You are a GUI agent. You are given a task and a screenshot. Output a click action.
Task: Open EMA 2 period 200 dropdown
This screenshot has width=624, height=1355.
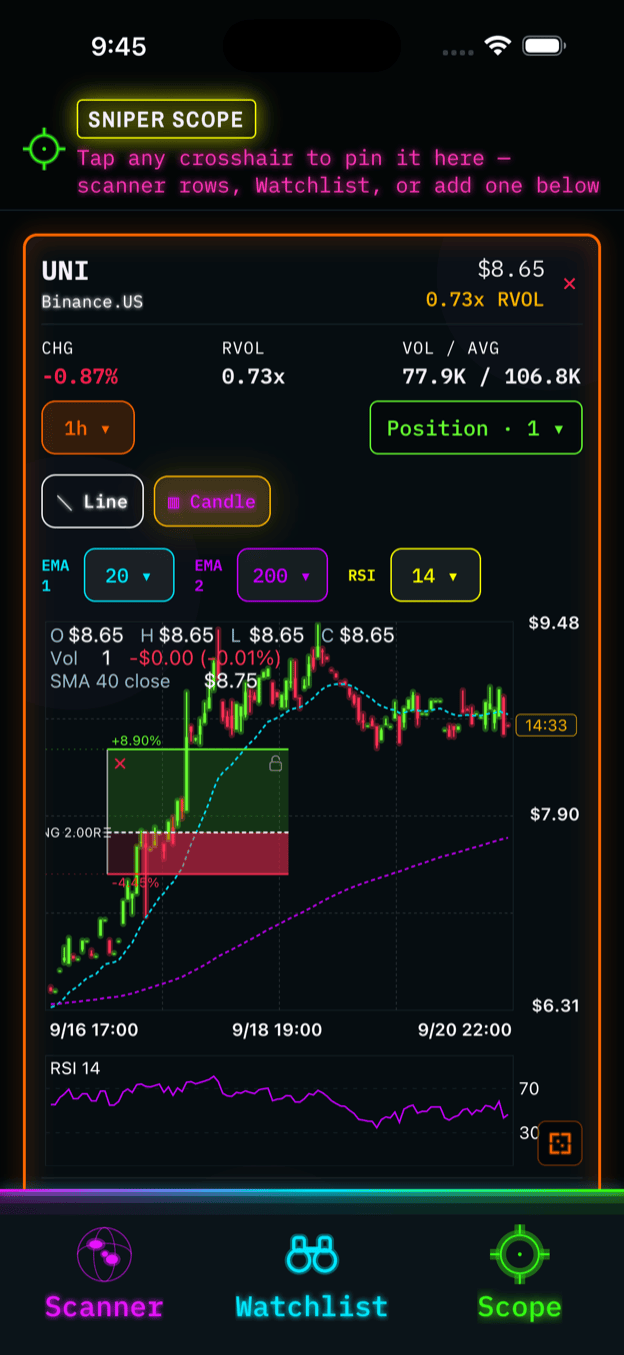282,576
